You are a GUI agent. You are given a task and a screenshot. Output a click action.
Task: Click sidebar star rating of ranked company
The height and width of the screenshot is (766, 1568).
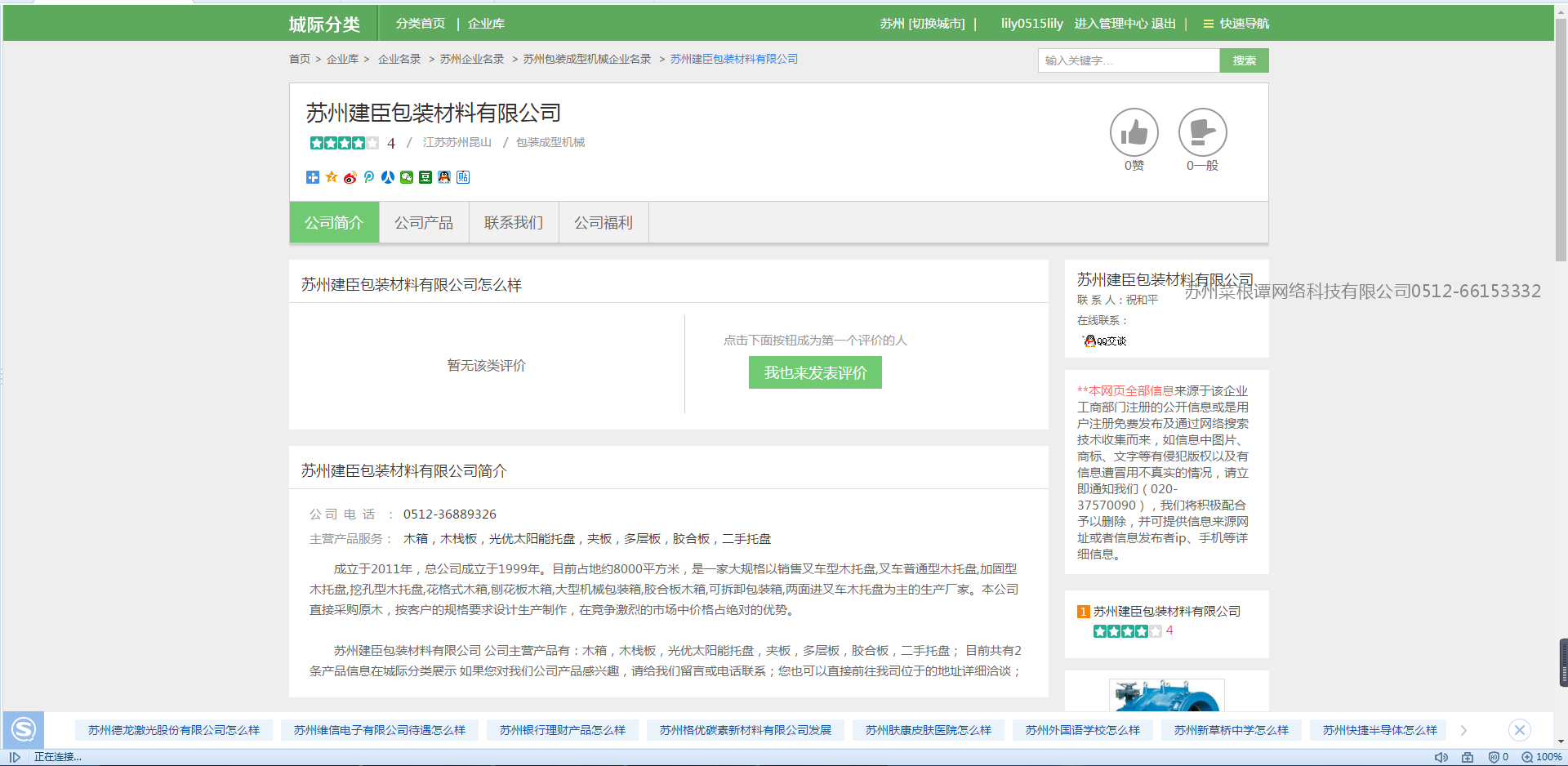point(1127,631)
